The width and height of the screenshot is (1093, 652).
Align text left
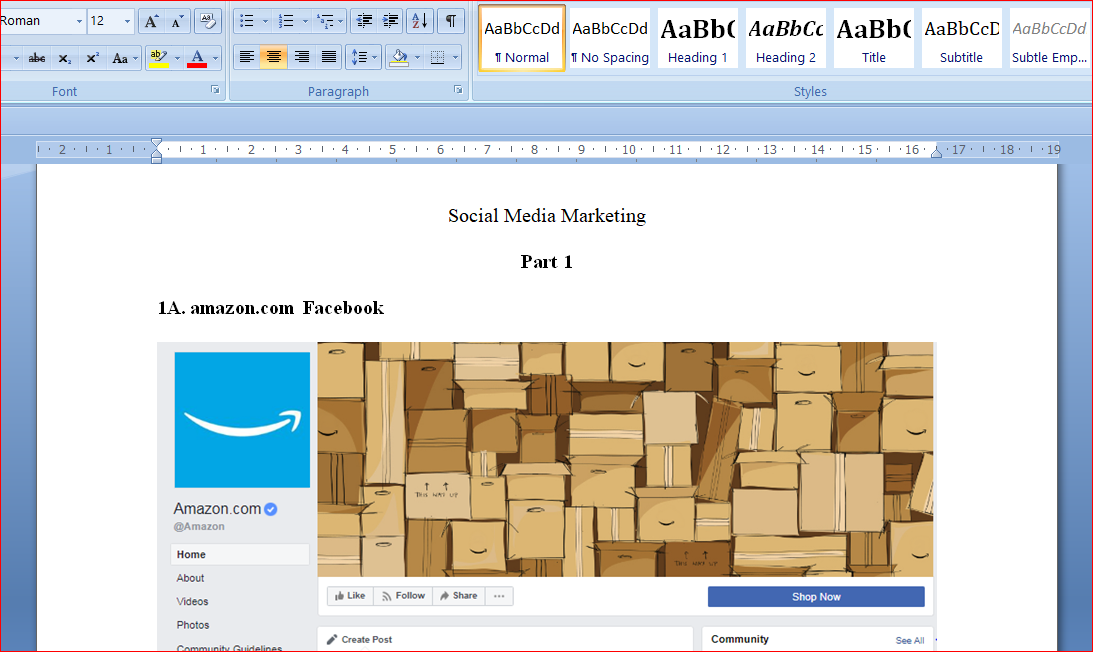247,57
